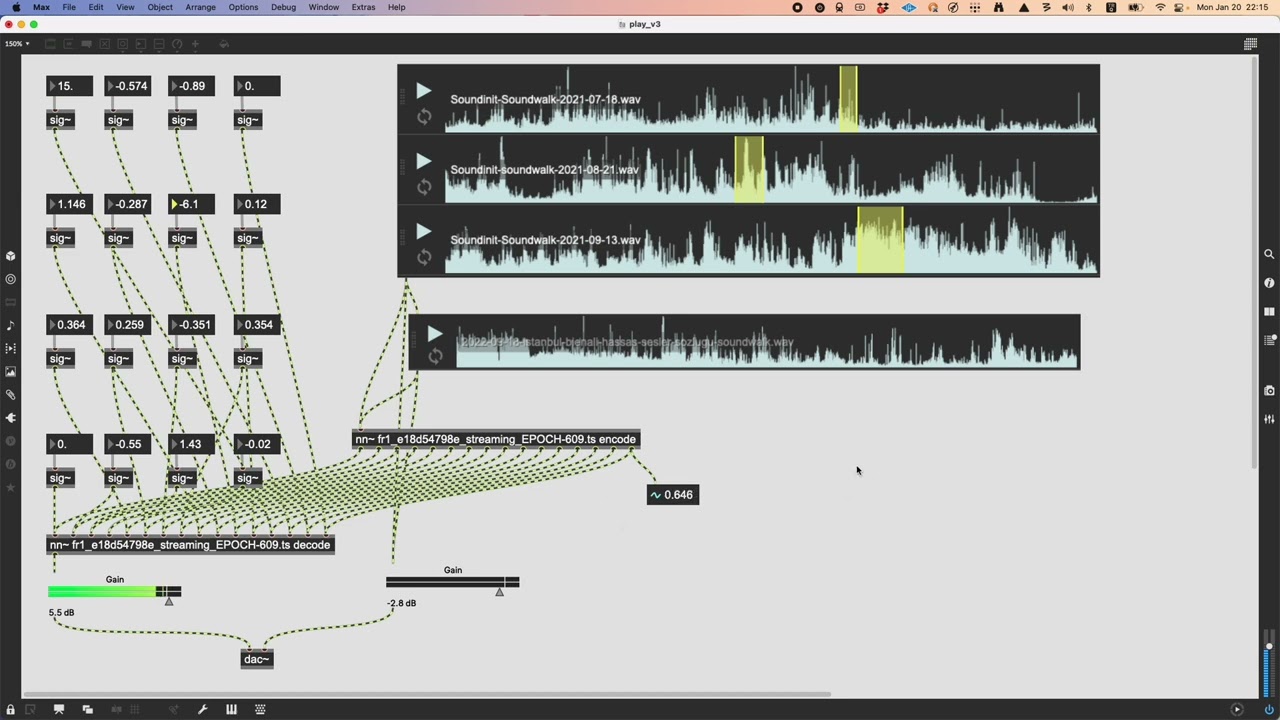Toggle loop for Soundinit-Soundwalk-2021-09-13.wav
The image size is (1280, 720).
click(424, 258)
